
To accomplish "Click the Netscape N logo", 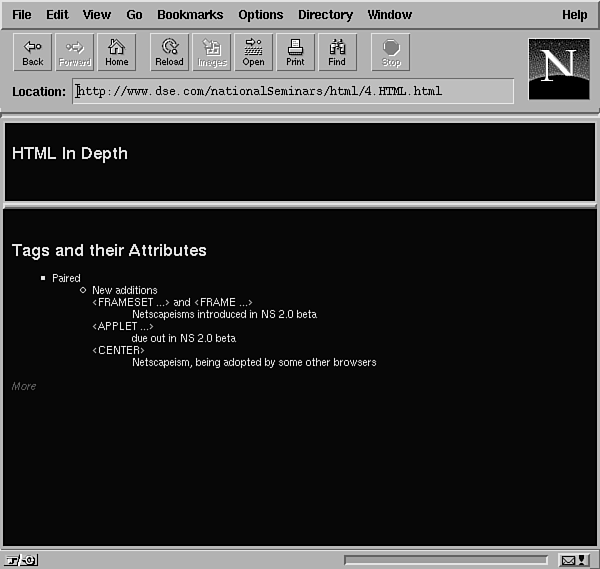I will tap(558, 67).
